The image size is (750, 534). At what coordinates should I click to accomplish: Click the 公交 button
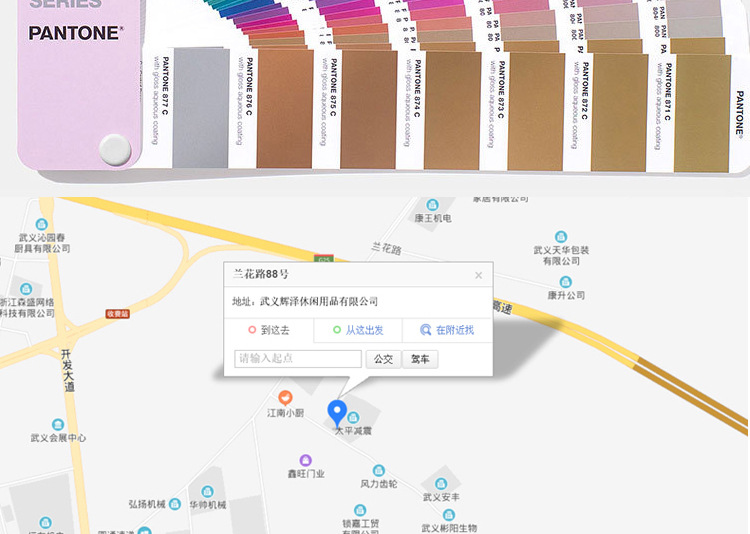pos(383,359)
